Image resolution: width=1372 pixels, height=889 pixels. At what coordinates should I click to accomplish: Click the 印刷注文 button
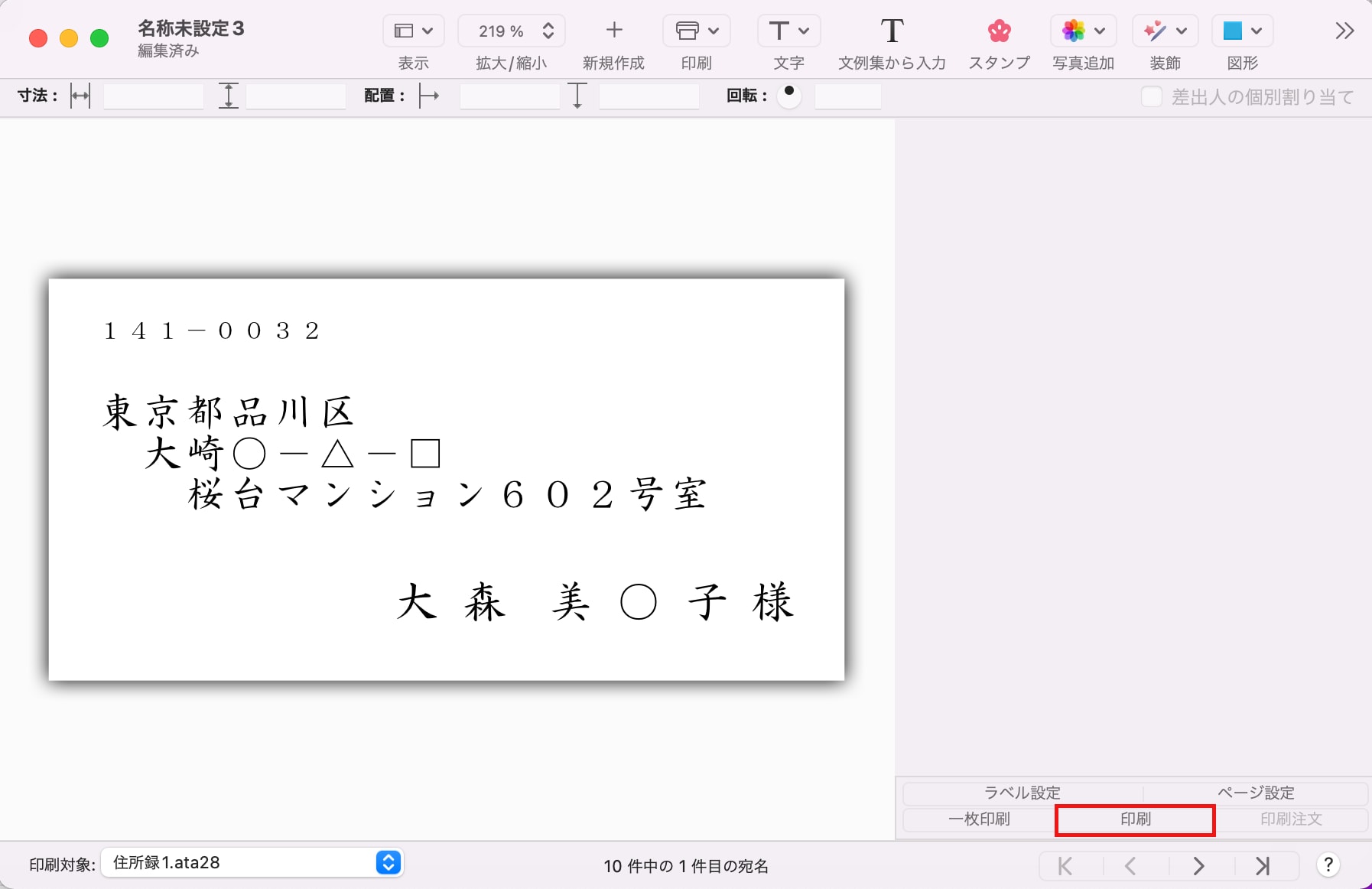(x=1291, y=819)
